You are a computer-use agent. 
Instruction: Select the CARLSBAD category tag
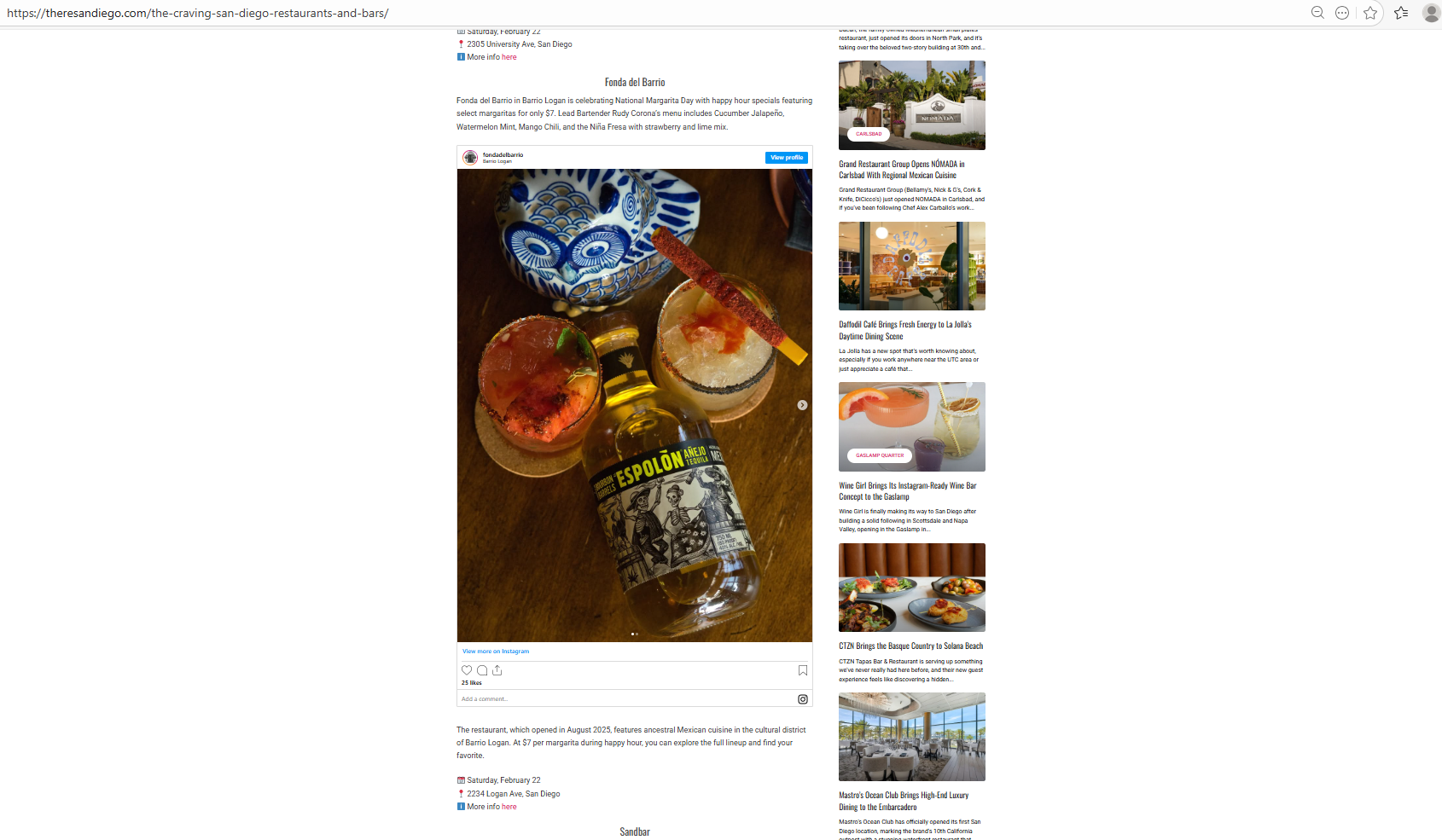pyautogui.click(x=869, y=134)
